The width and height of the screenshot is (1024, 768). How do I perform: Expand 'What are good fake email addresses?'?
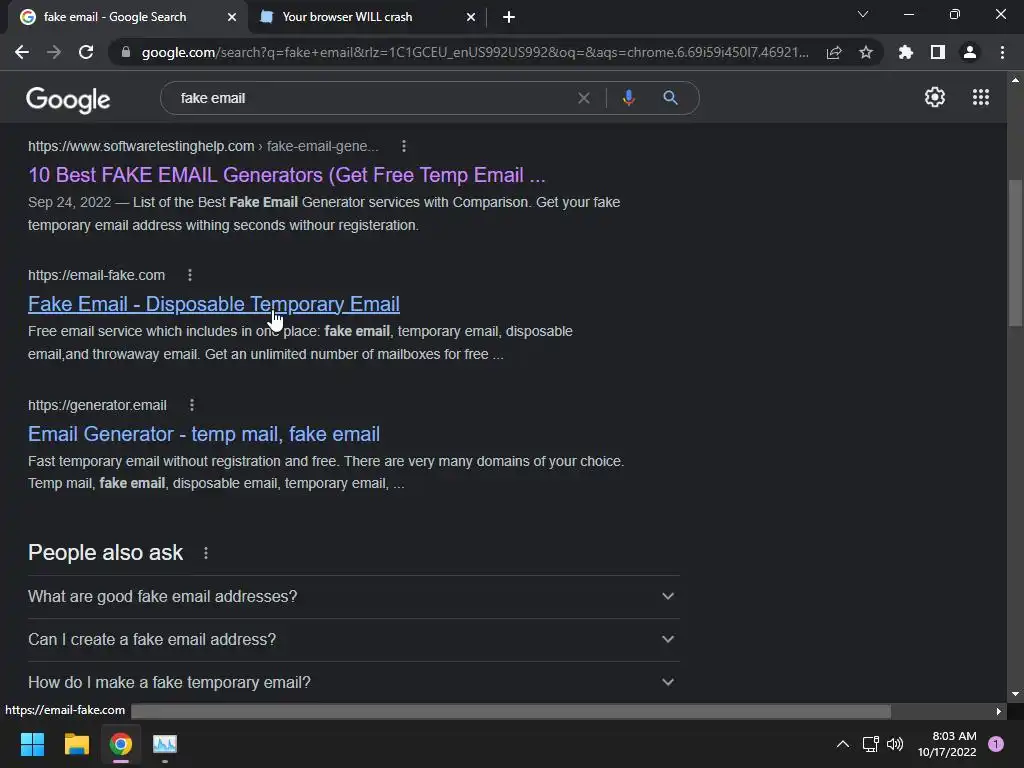pos(353,596)
